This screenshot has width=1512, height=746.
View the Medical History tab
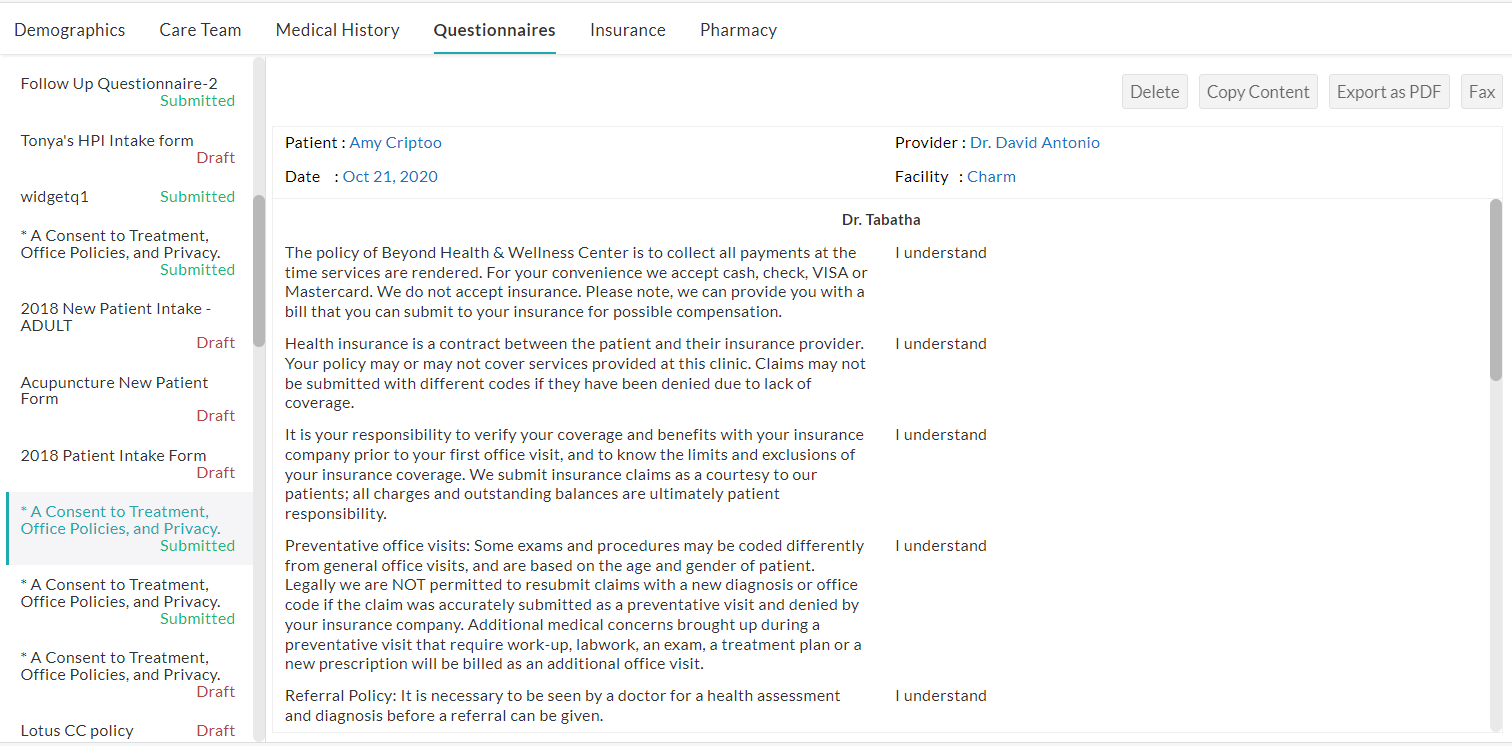[x=337, y=29]
